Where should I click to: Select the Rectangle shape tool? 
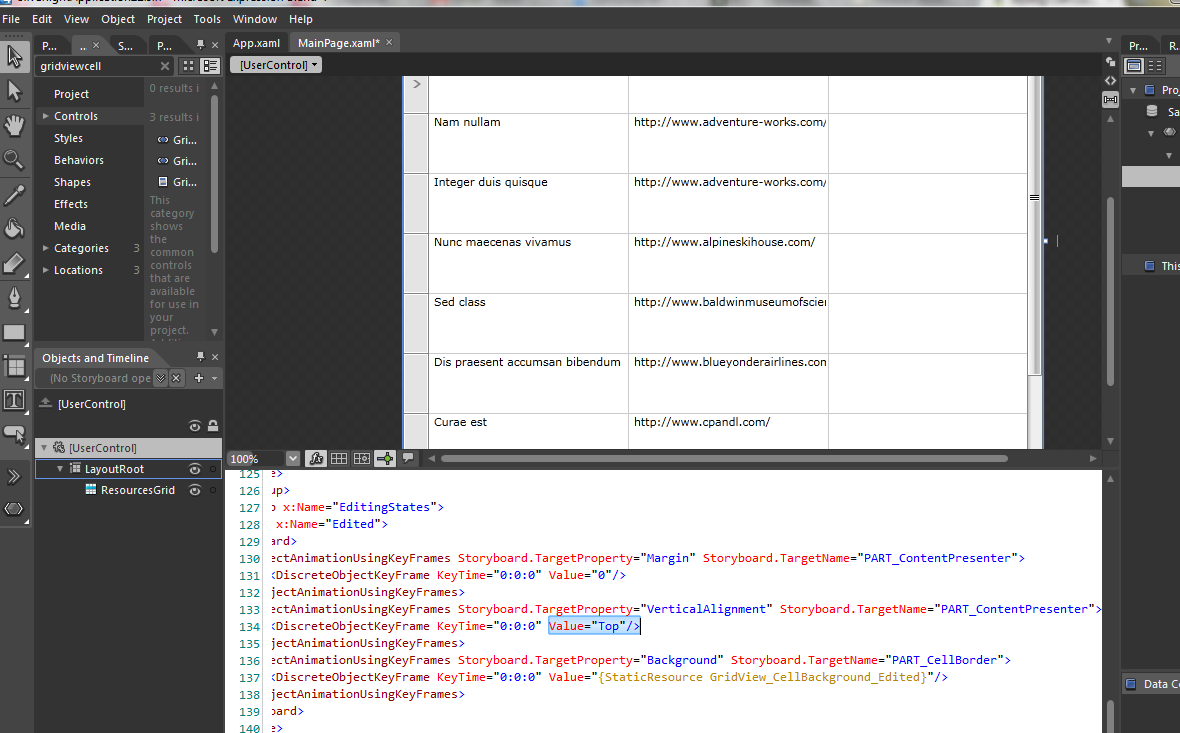[x=14, y=333]
